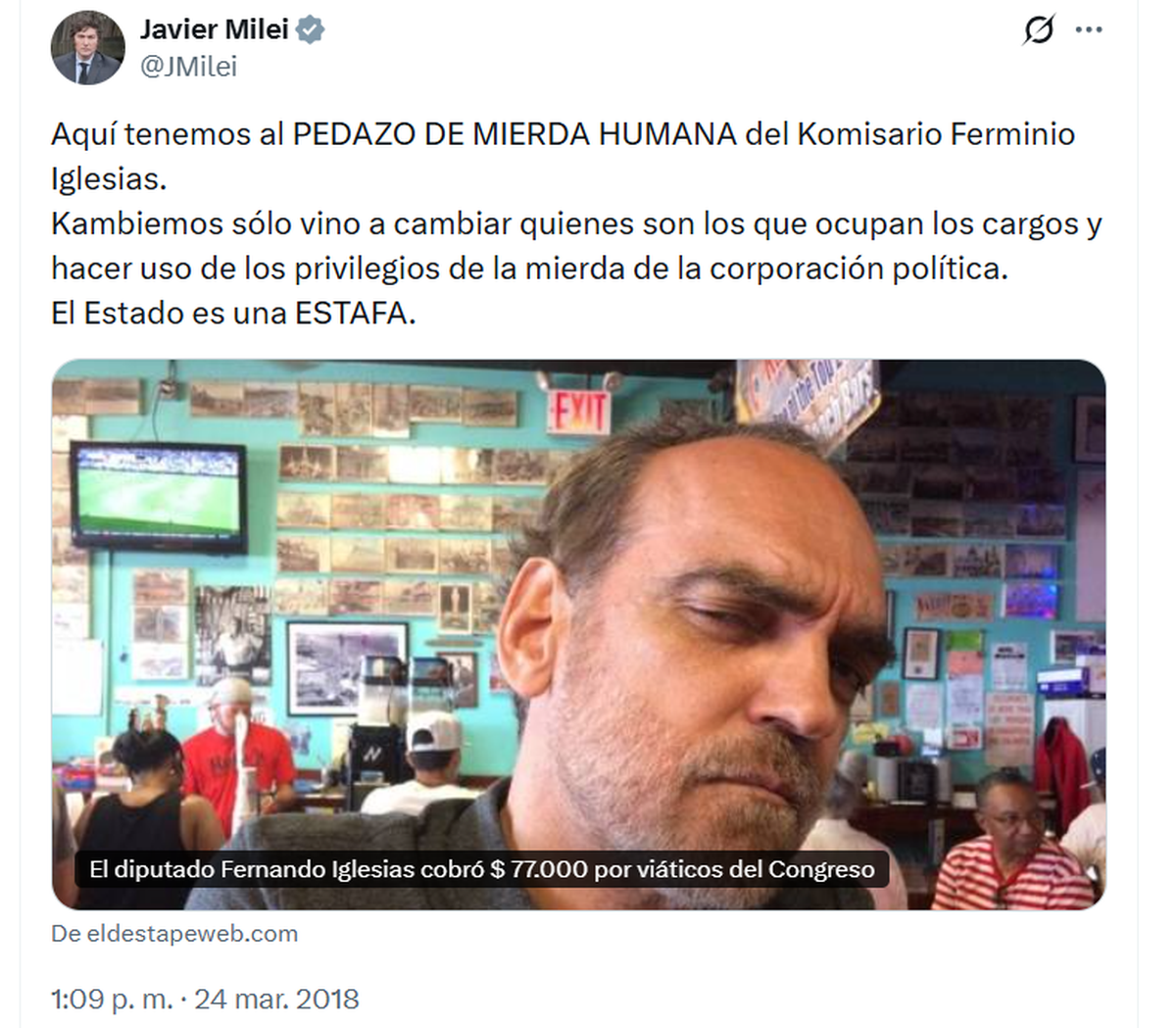The height and width of the screenshot is (1028, 1176).
Task: Open Javier Milei's profile avatar
Action: (x=88, y=47)
